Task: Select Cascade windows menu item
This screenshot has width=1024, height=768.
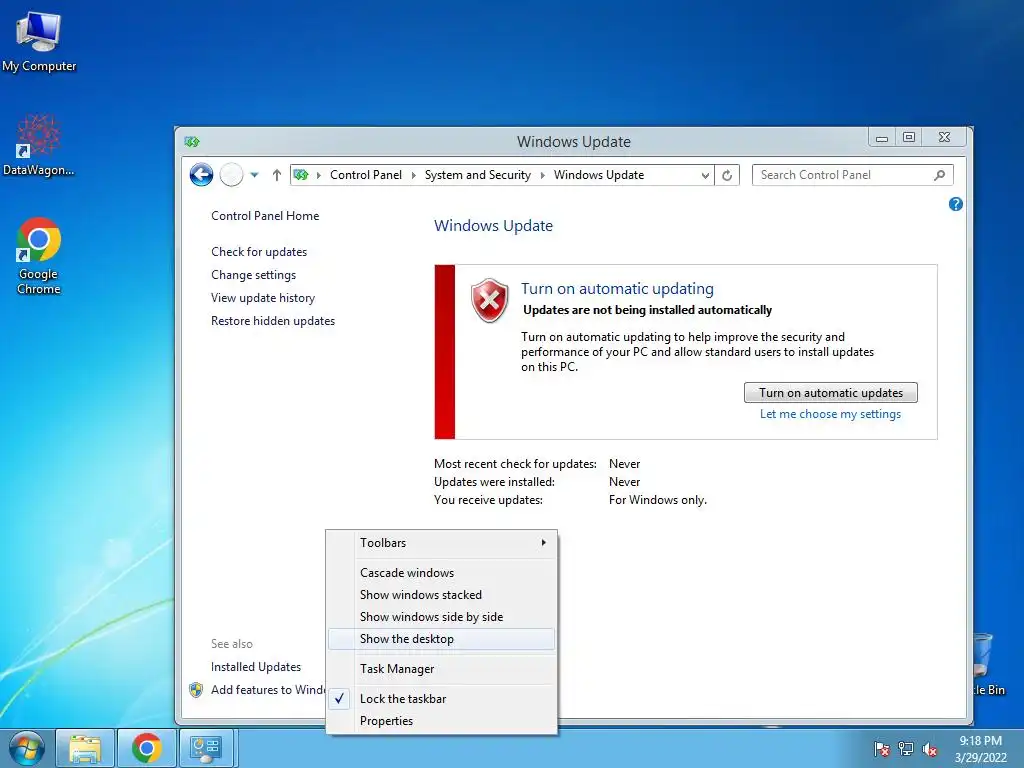Action: [x=442, y=573]
